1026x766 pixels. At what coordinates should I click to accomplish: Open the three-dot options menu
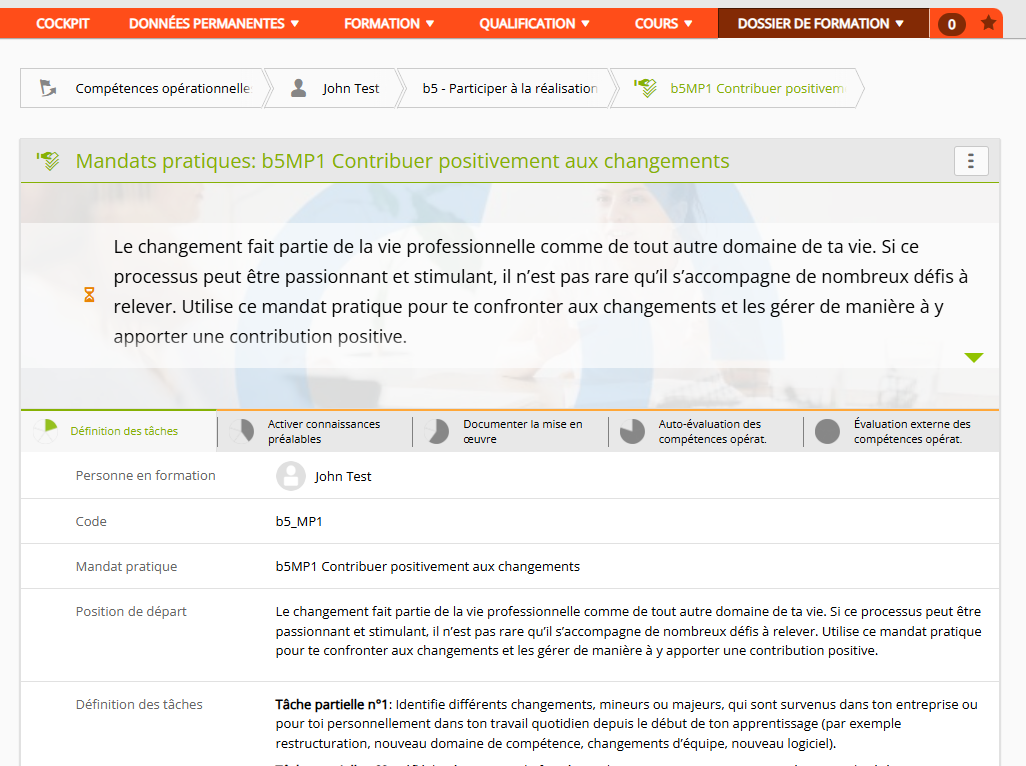pyautogui.click(x=971, y=161)
